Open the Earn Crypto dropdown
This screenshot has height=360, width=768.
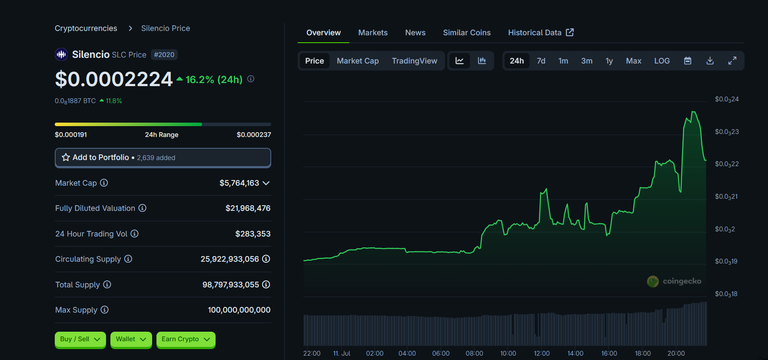[186, 339]
